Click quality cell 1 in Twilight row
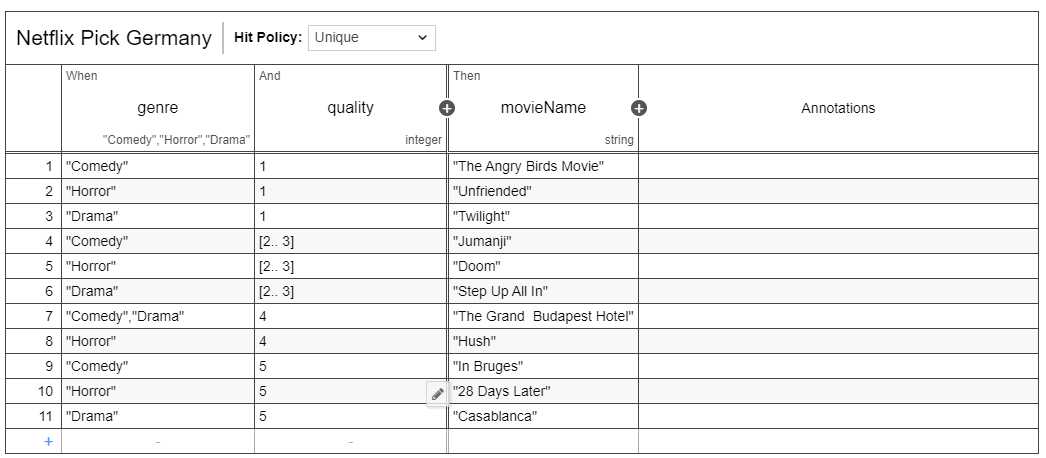Screen dimensions: 1046x458 (x=350, y=217)
